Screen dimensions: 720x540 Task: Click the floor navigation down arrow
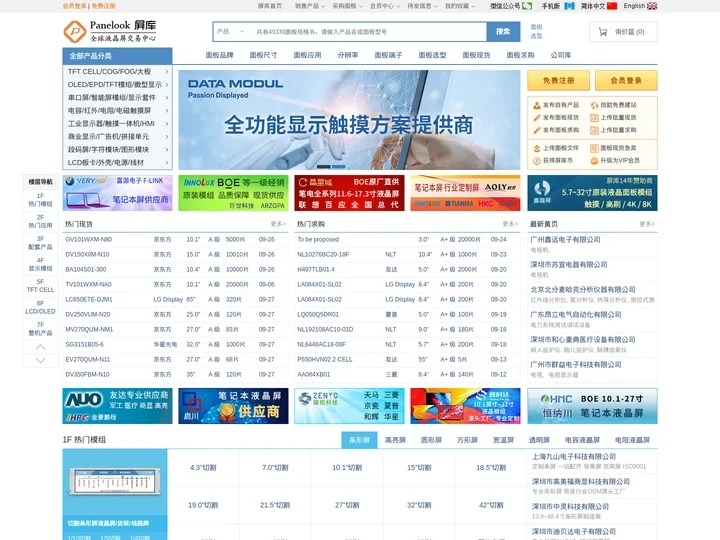pyautogui.click(x=40, y=360)
